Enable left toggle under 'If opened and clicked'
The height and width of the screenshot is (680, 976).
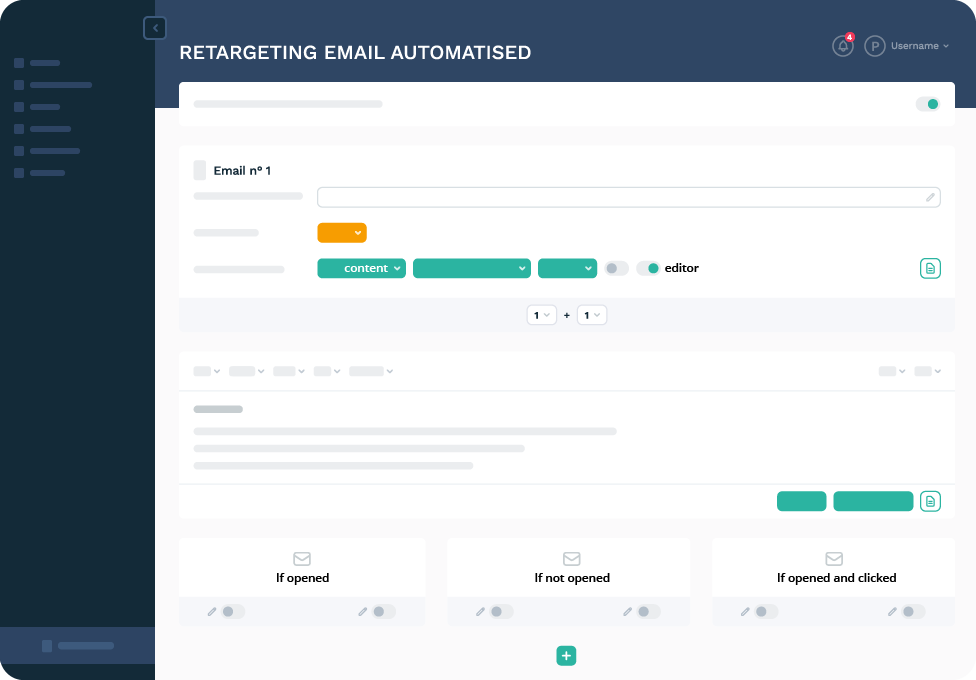click(x=766, y=612)
